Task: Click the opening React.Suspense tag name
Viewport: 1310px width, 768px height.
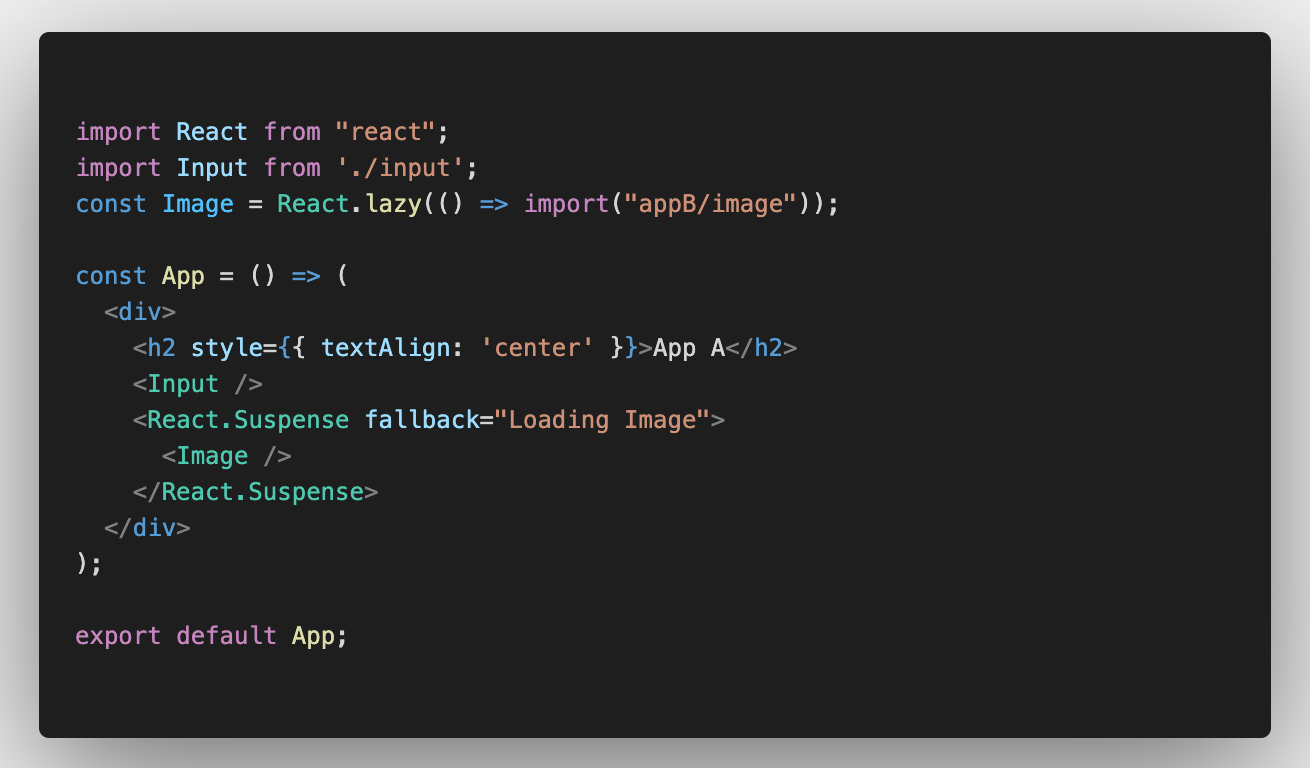Action: [248, 420]
